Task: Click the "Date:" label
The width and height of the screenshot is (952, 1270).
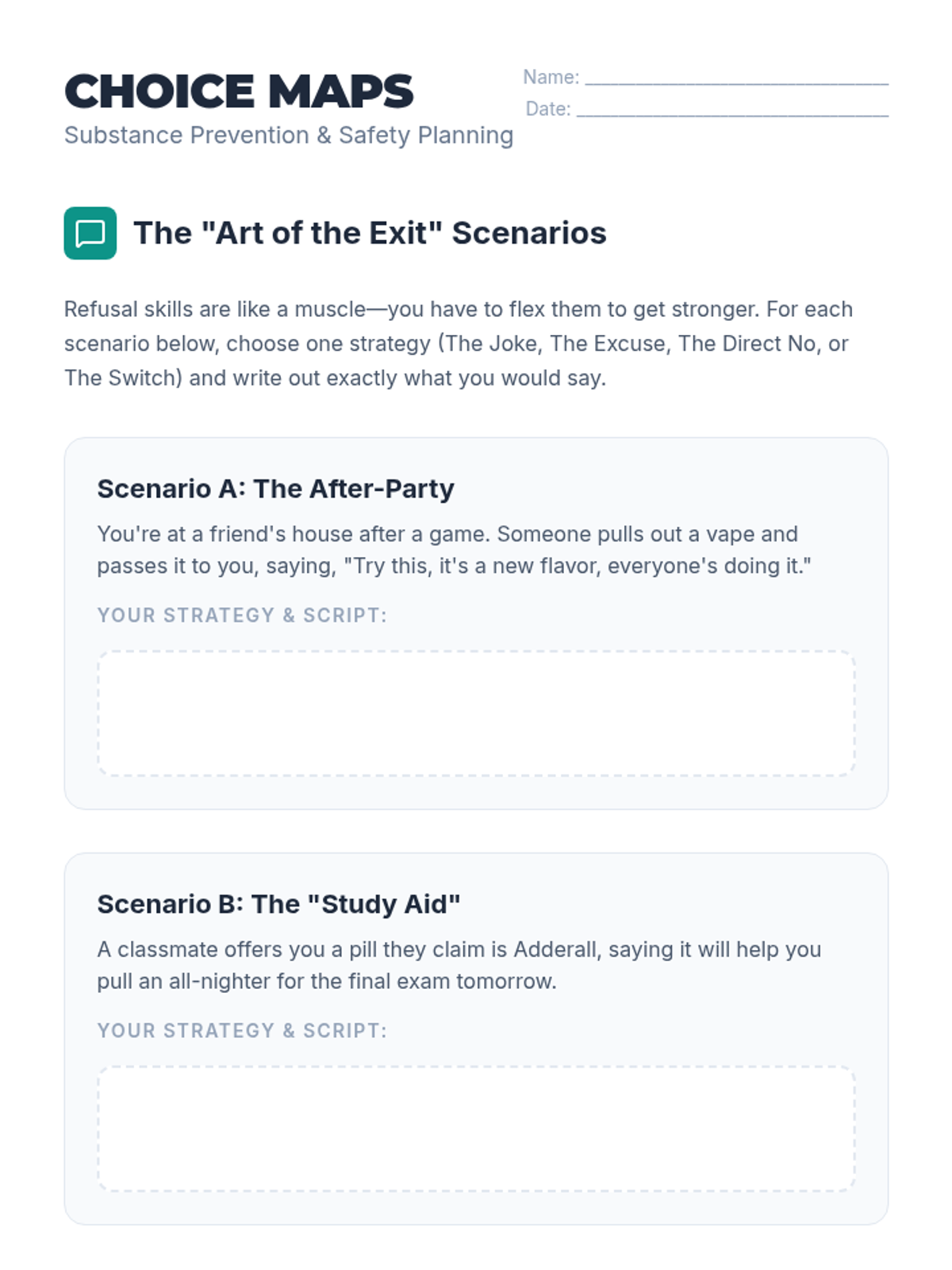Action: click(x=548, y=110)
